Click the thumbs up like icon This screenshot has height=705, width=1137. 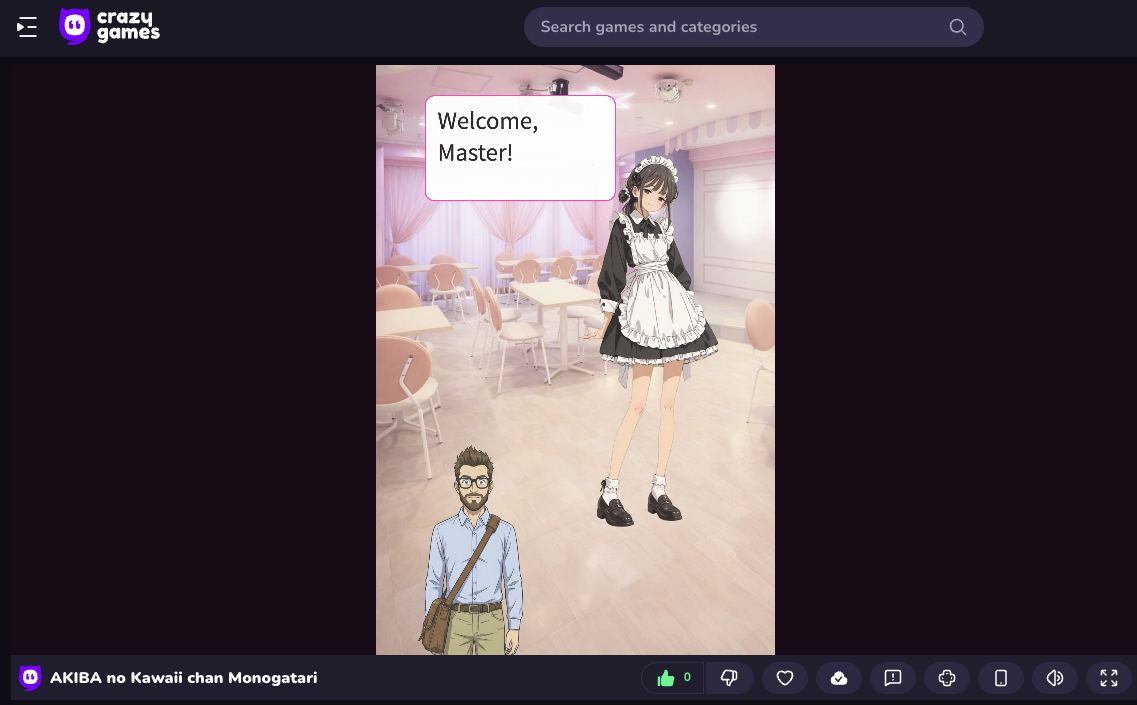[664, 677]
